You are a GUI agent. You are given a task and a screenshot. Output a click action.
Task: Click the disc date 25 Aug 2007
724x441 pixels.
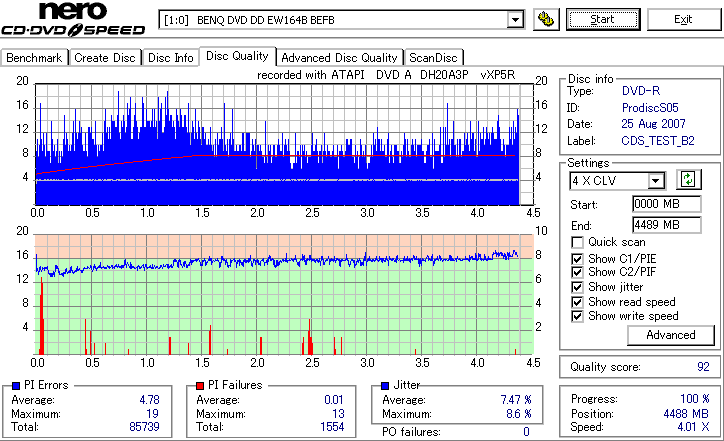click(653, 124)
